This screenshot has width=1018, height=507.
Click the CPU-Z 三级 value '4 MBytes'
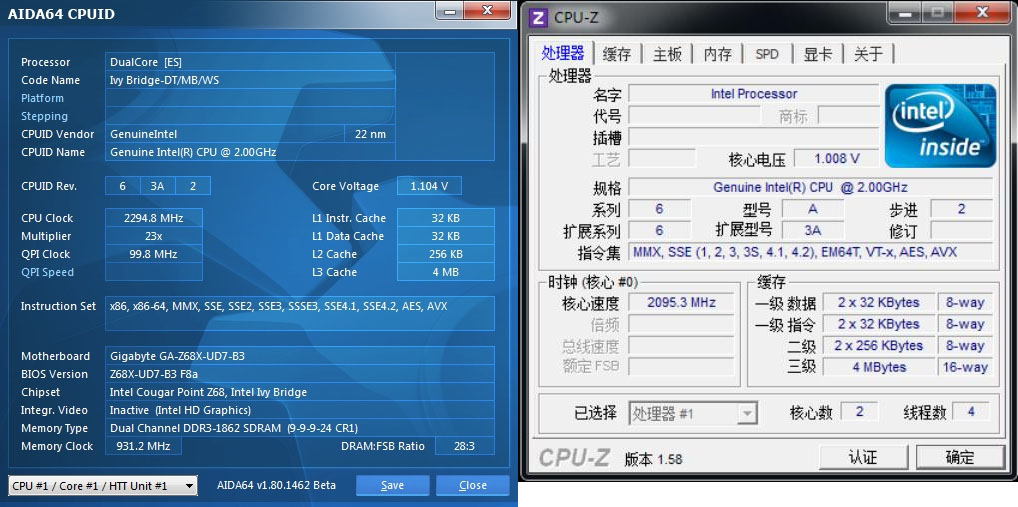coord(878,367)
